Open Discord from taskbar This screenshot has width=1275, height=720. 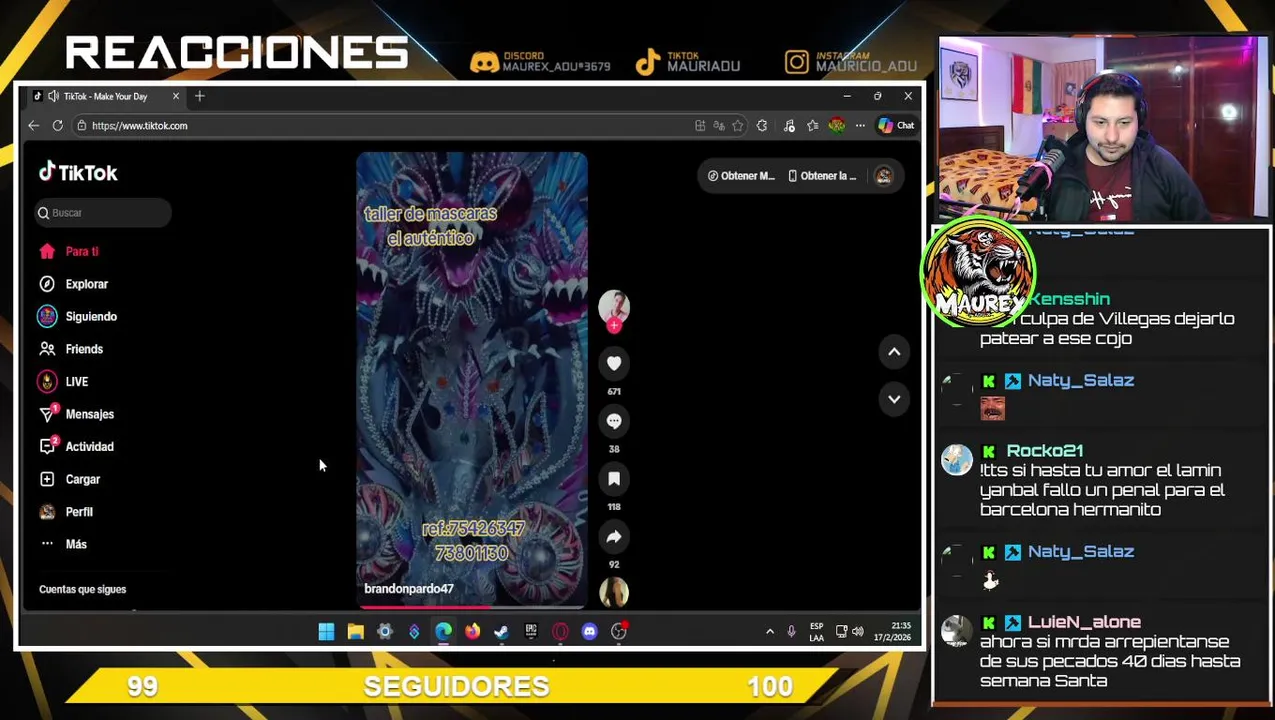tap(589, 631)
